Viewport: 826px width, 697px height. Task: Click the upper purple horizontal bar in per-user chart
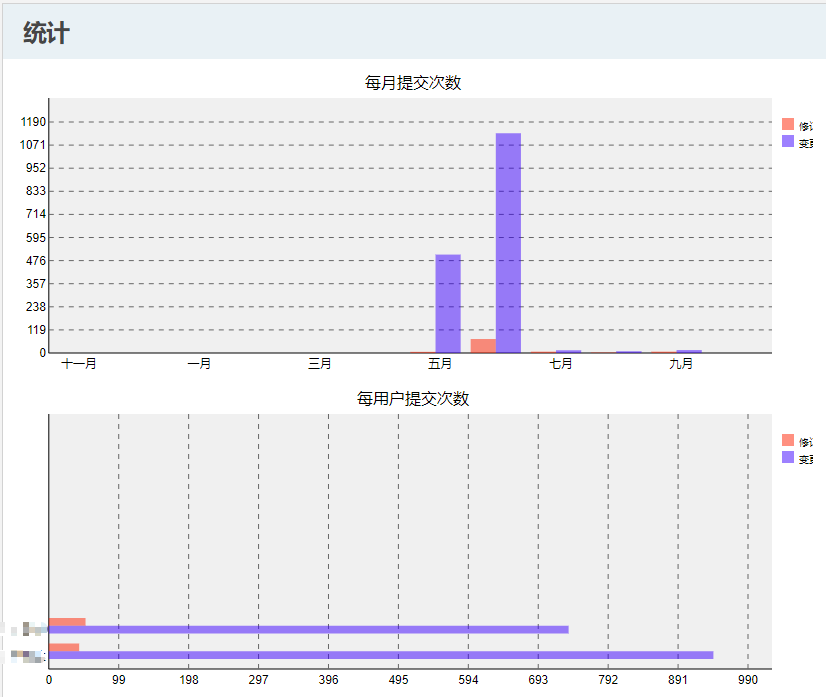coord(308,629)
